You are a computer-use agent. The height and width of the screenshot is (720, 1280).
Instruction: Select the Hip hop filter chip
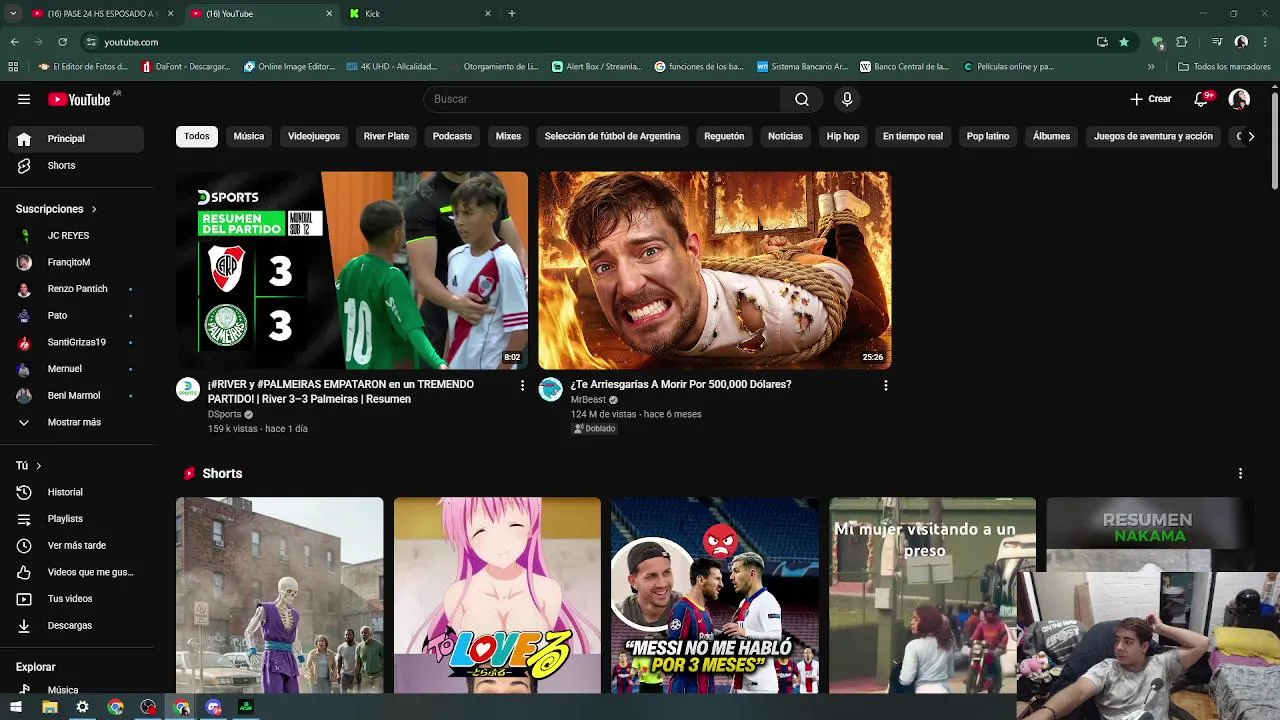[x=843, y=136]
